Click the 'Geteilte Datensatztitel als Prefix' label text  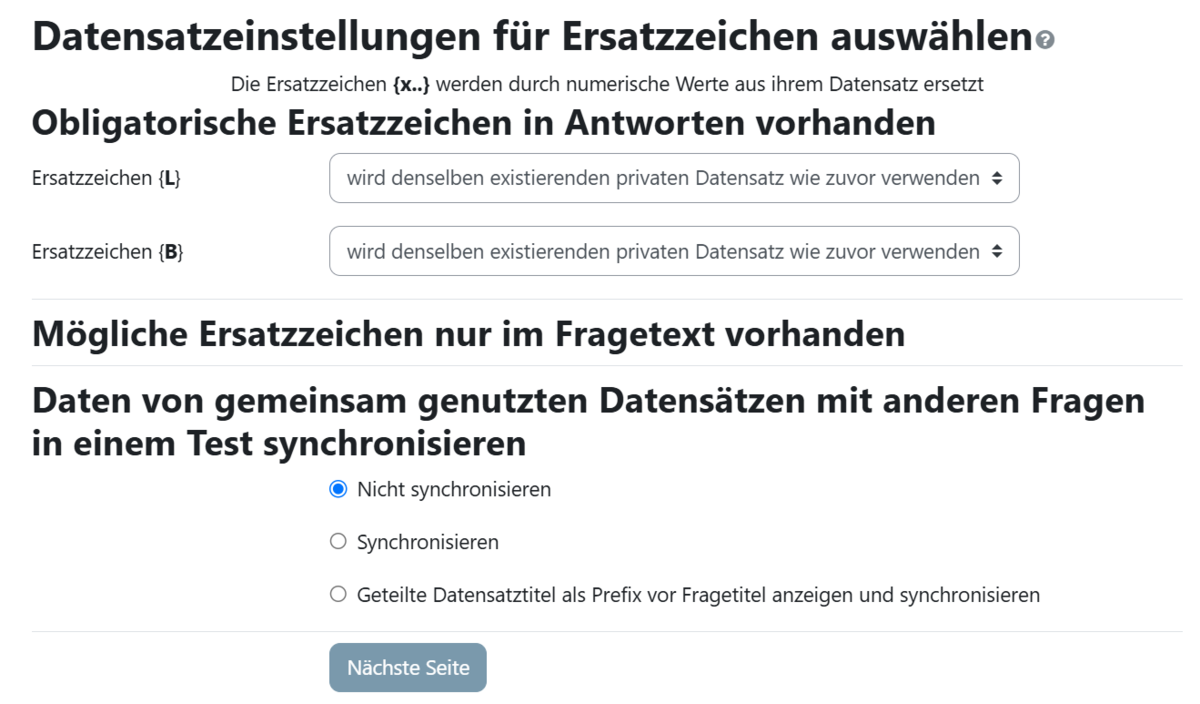tap(698, 595)
